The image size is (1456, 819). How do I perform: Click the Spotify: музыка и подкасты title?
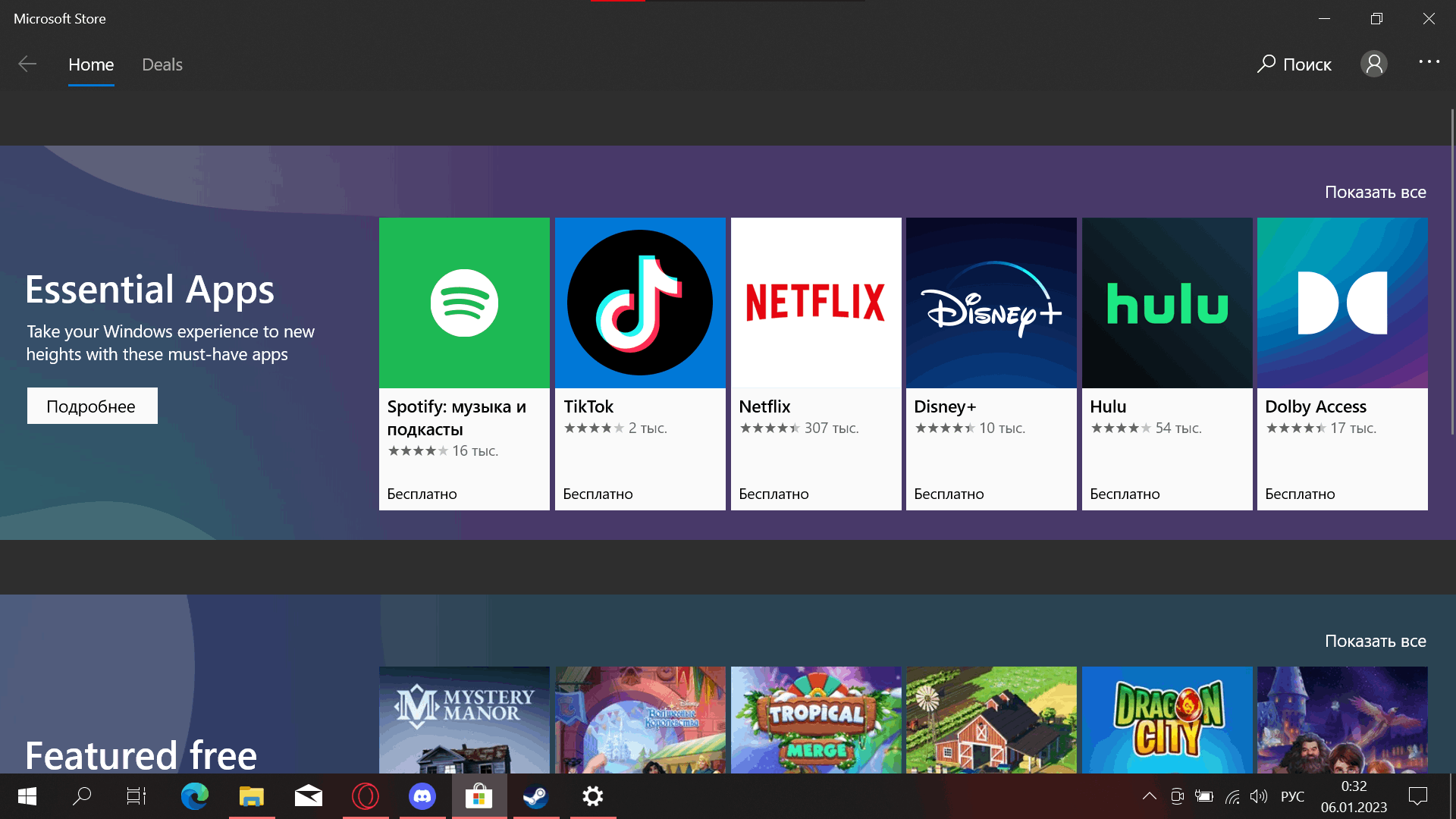[x=457, y=418]
